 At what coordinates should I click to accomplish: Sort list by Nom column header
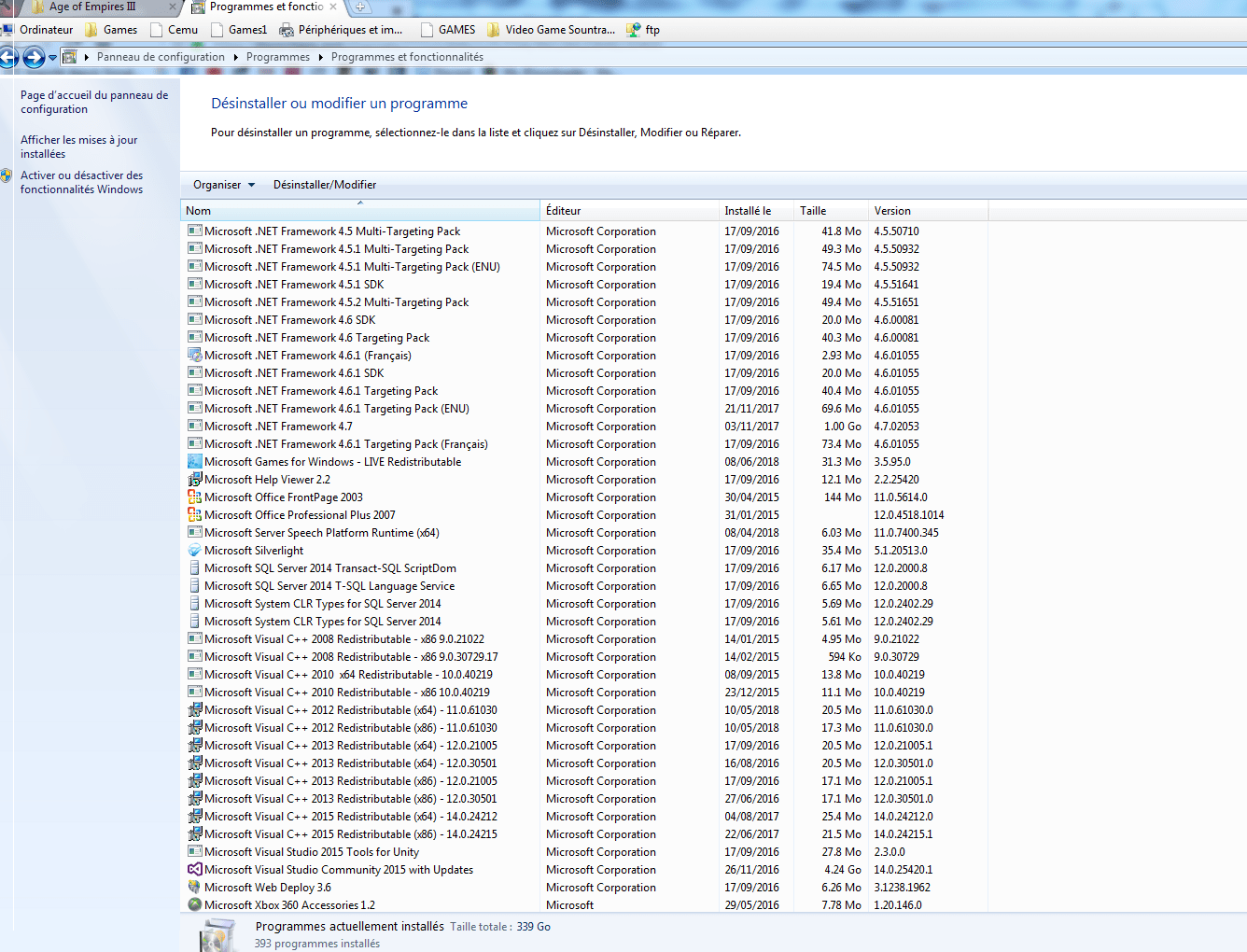tap(360, 211)
